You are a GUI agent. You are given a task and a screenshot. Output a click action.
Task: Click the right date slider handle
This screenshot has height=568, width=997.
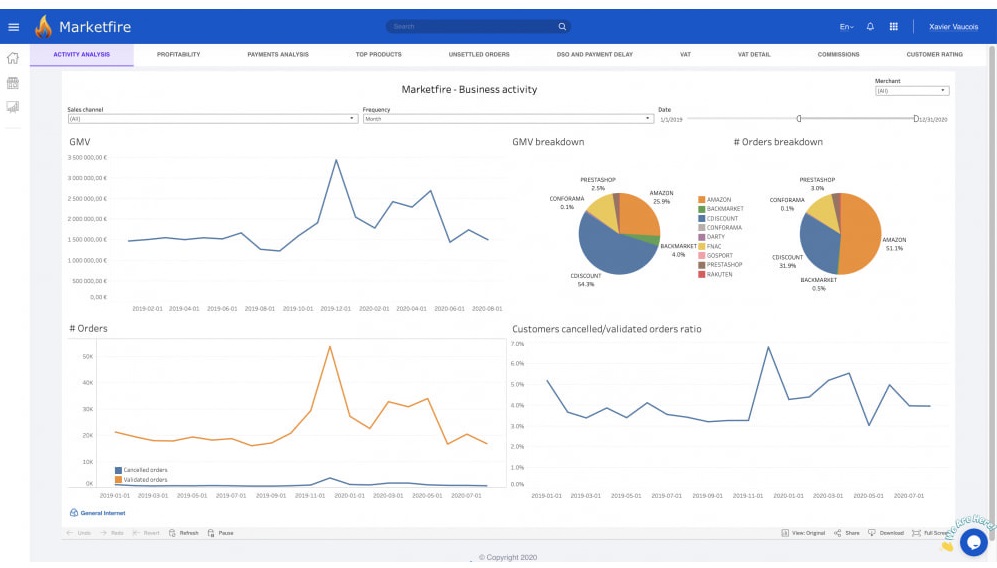pos(916,118)
